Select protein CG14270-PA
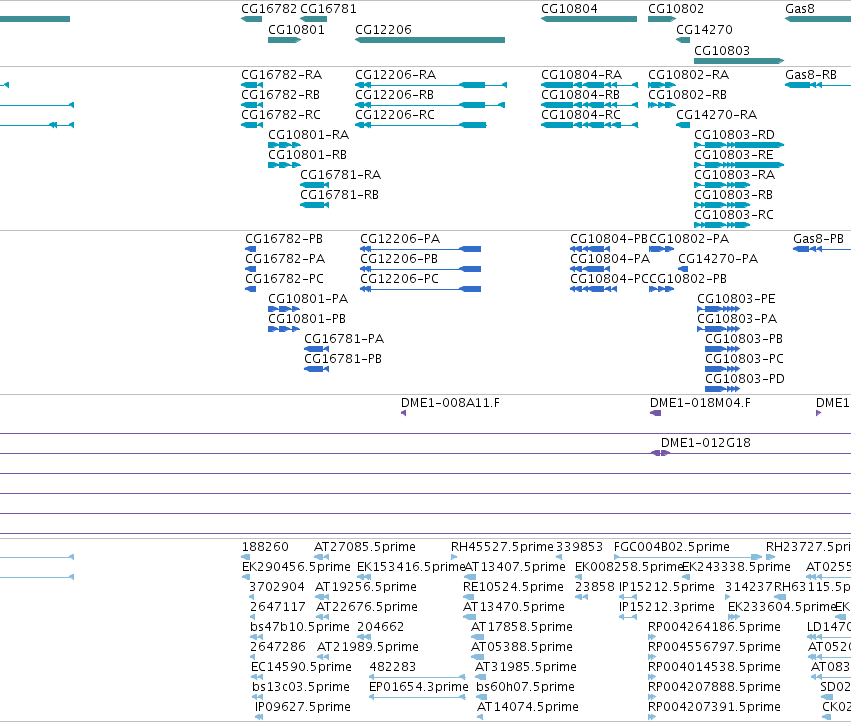 (x=718, y=259)
